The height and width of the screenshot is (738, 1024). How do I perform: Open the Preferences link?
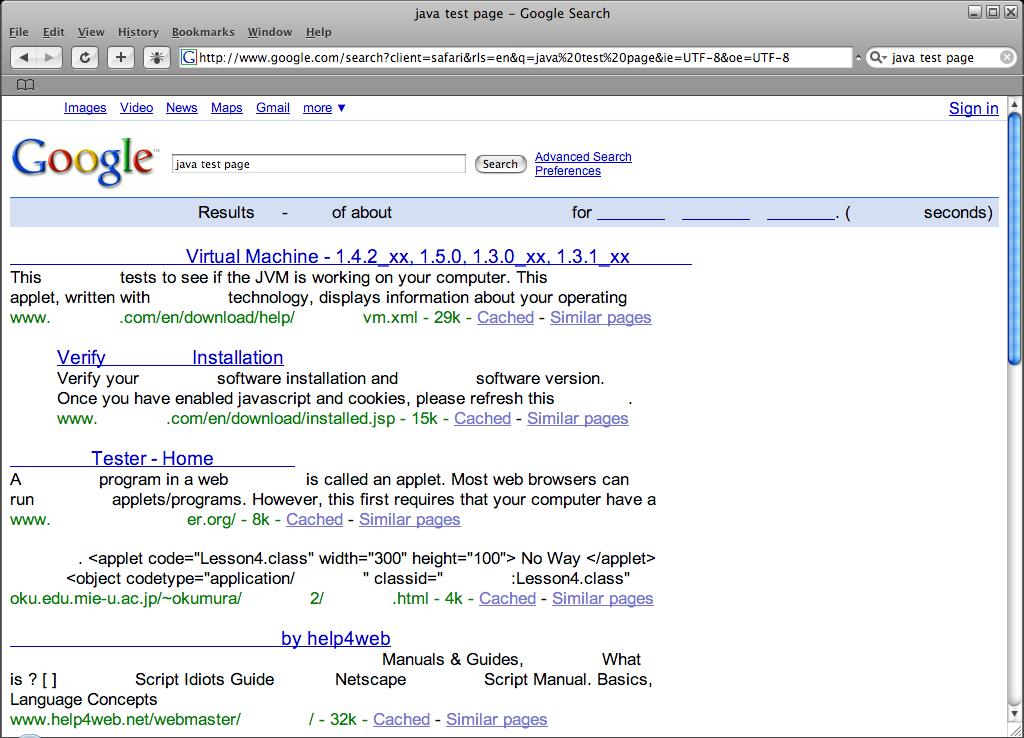click(x=568, y=170)
